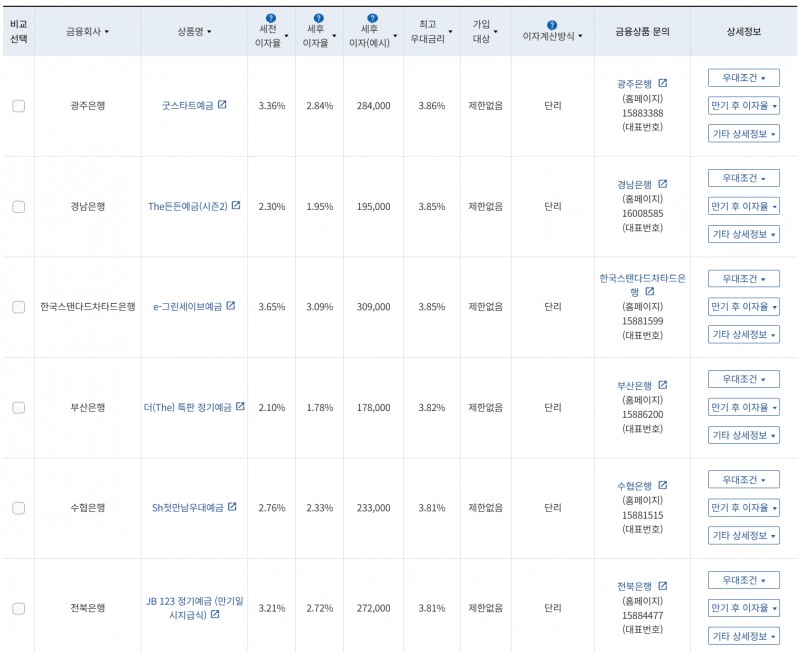
Task: Expand 기타 상세정보 for 경남은행 row
Action: (743, 234)
